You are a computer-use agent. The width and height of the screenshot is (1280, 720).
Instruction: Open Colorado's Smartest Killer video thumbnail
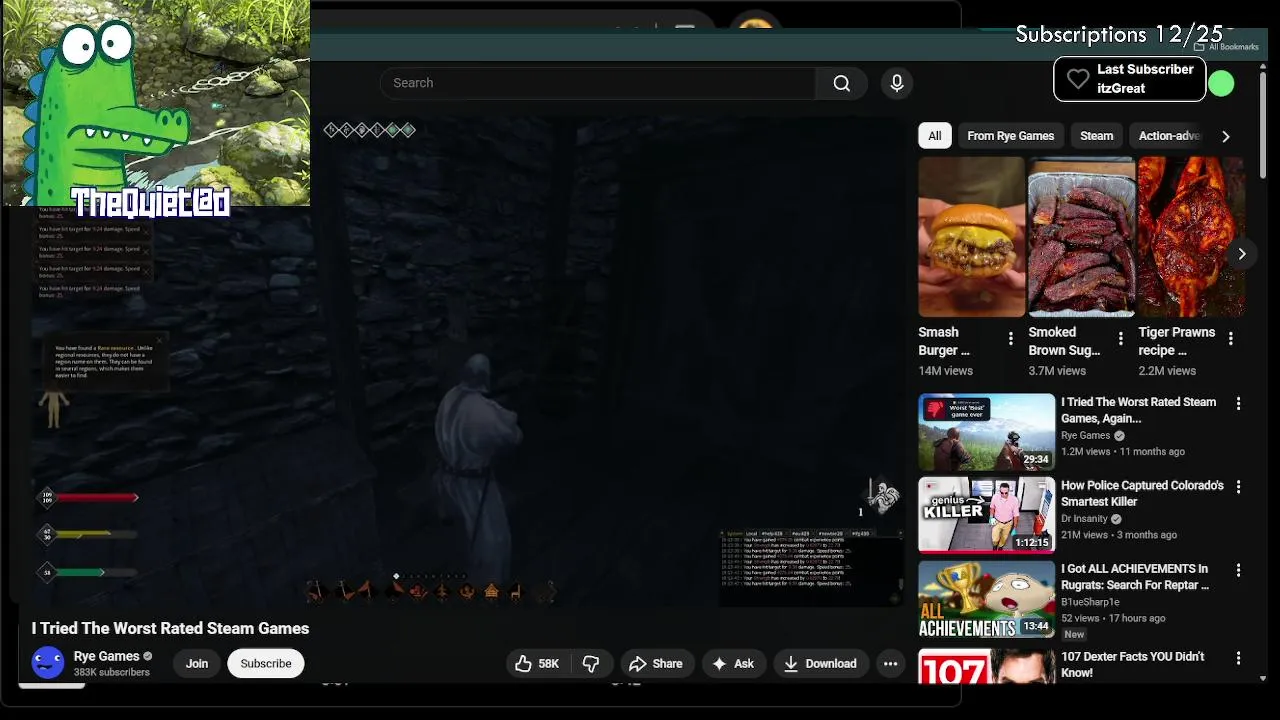(987, 515)
